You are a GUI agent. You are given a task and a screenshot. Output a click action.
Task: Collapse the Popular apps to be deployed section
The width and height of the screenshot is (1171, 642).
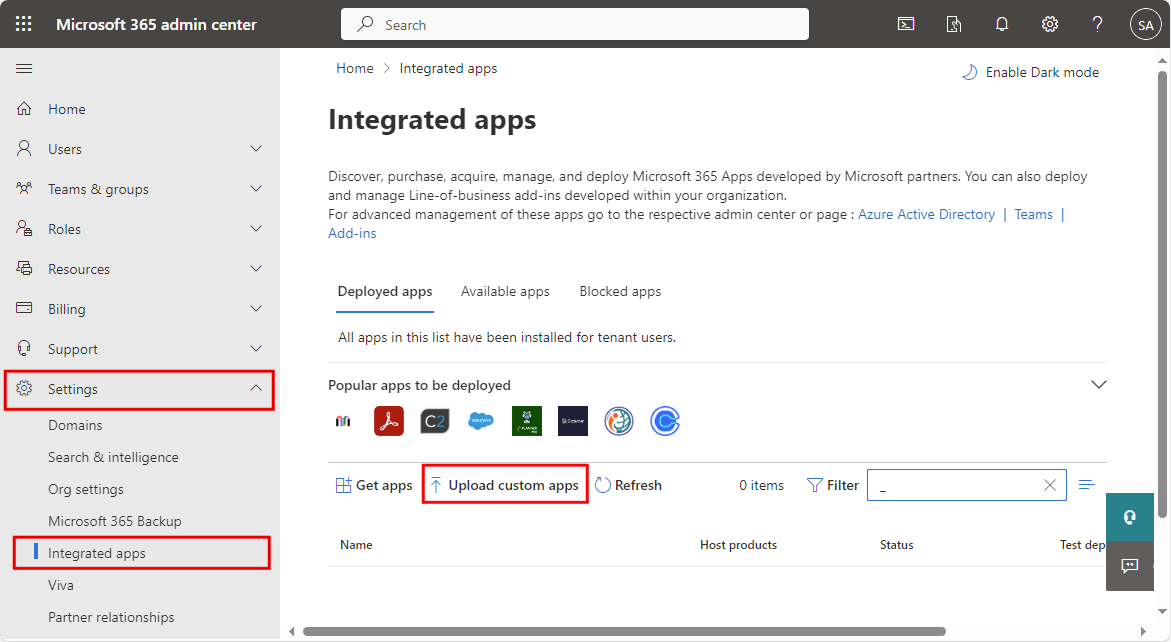coord(1099,384)
